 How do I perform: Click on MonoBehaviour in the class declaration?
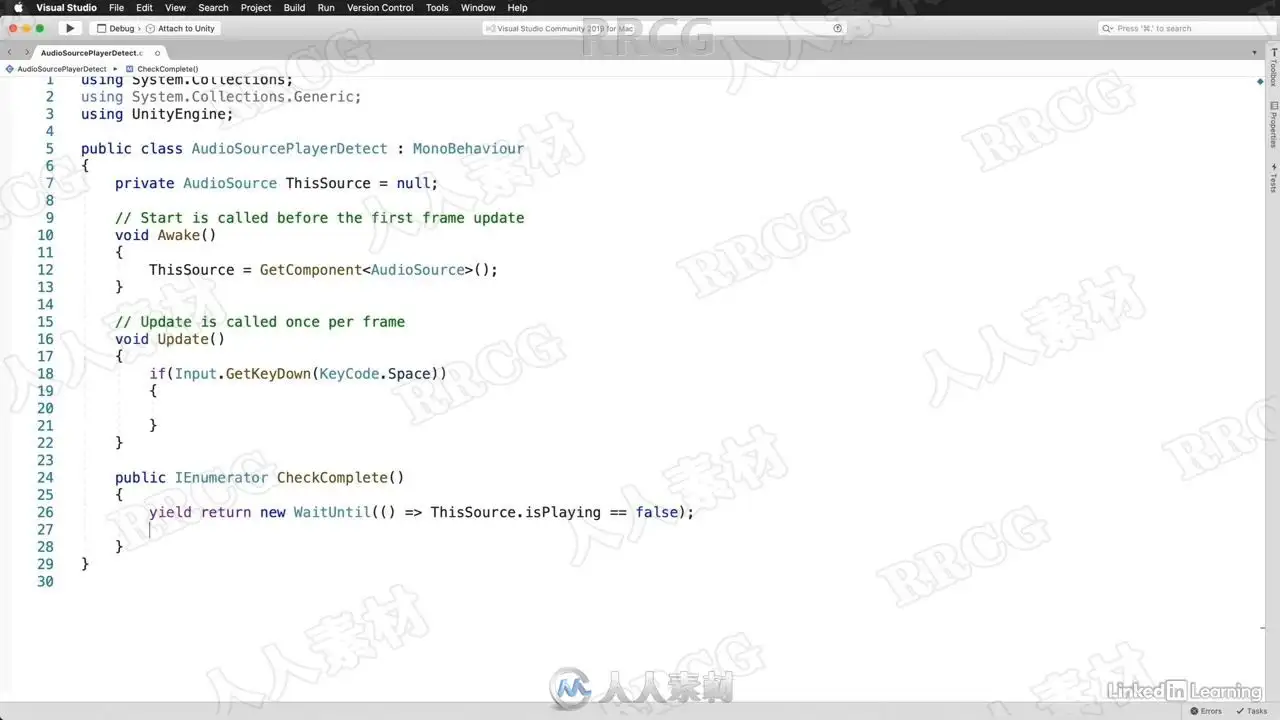click(x=468, y=149)
